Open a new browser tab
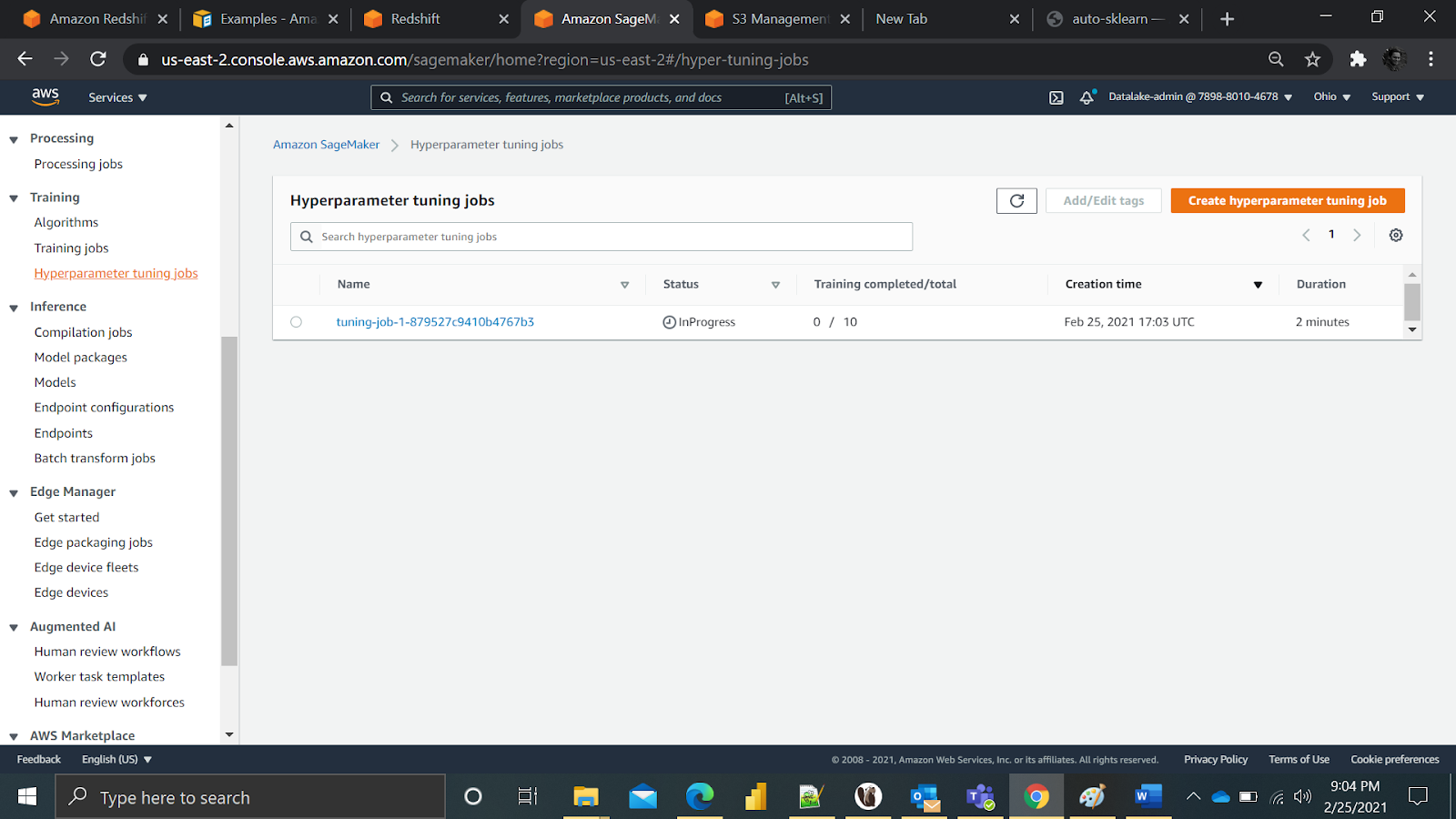The height and width of the screenshot is (819, 1456). (1227, 19)
